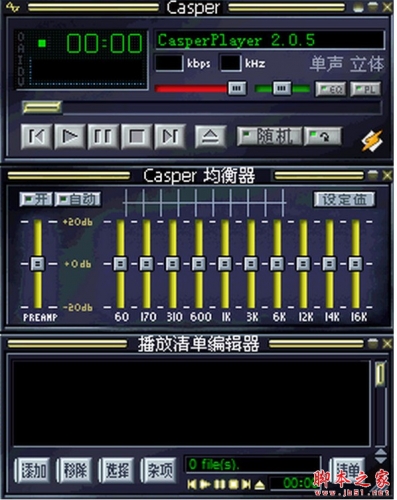Click the 00:00 time display
Screen dimensions: 397x500
(104, 43)
